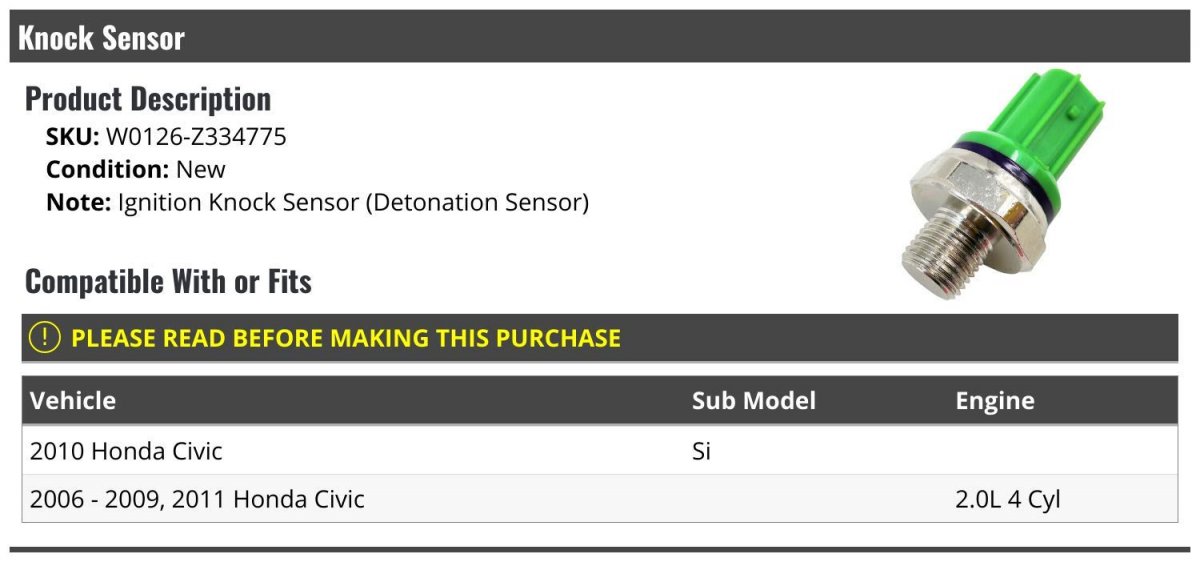This screenshot has width=1200, height=562.
Task: Select the 2010 Honda Civic row
Action: (x=600, y=450)
